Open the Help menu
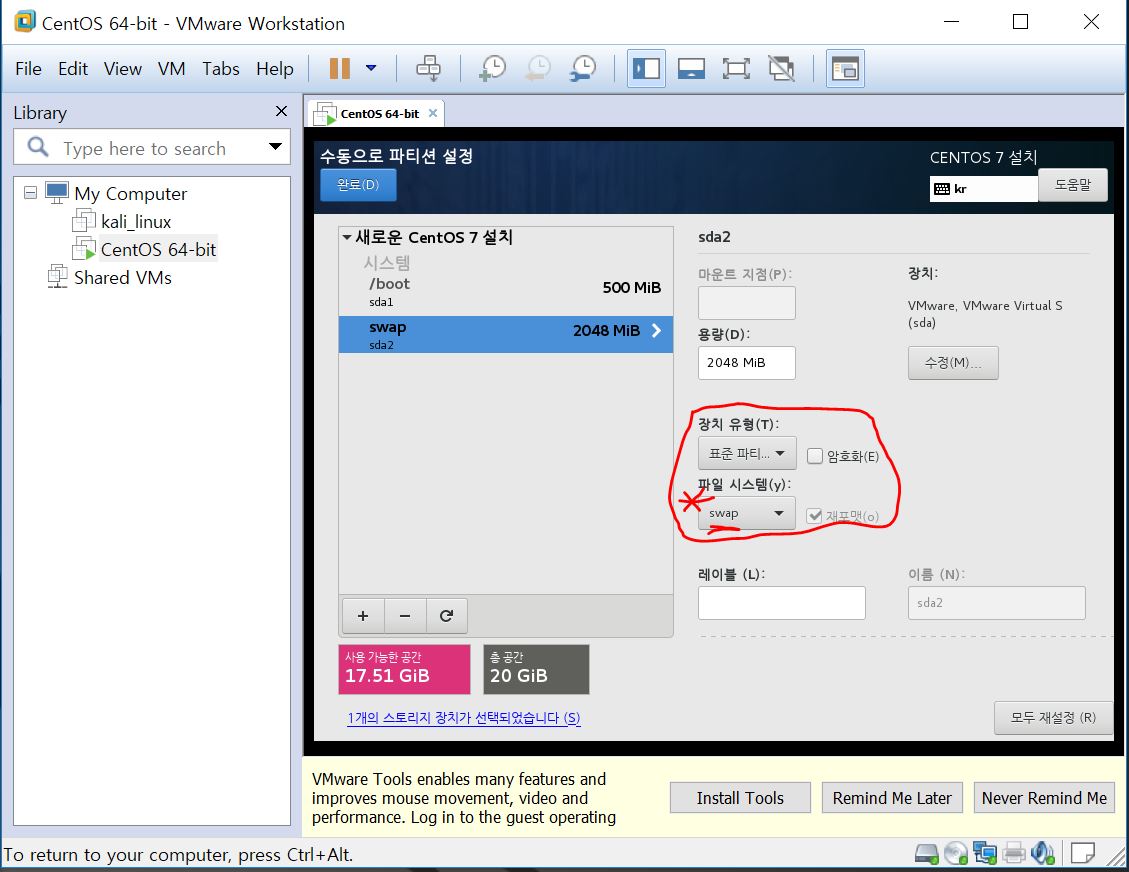The width and height of the screenshot is (1129, 872). (x=274, y=68)
